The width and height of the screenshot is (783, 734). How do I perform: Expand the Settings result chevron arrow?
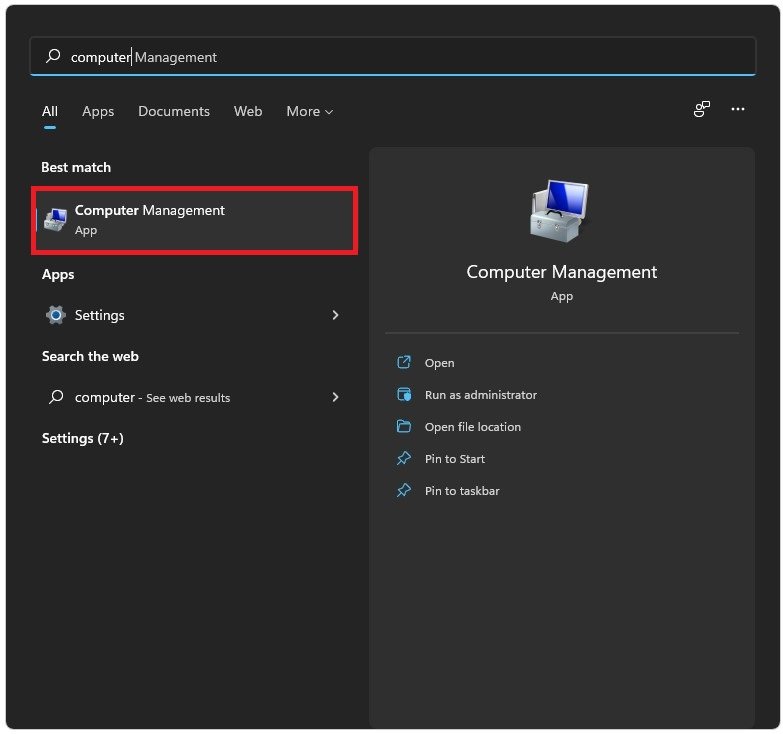(335, 315)
